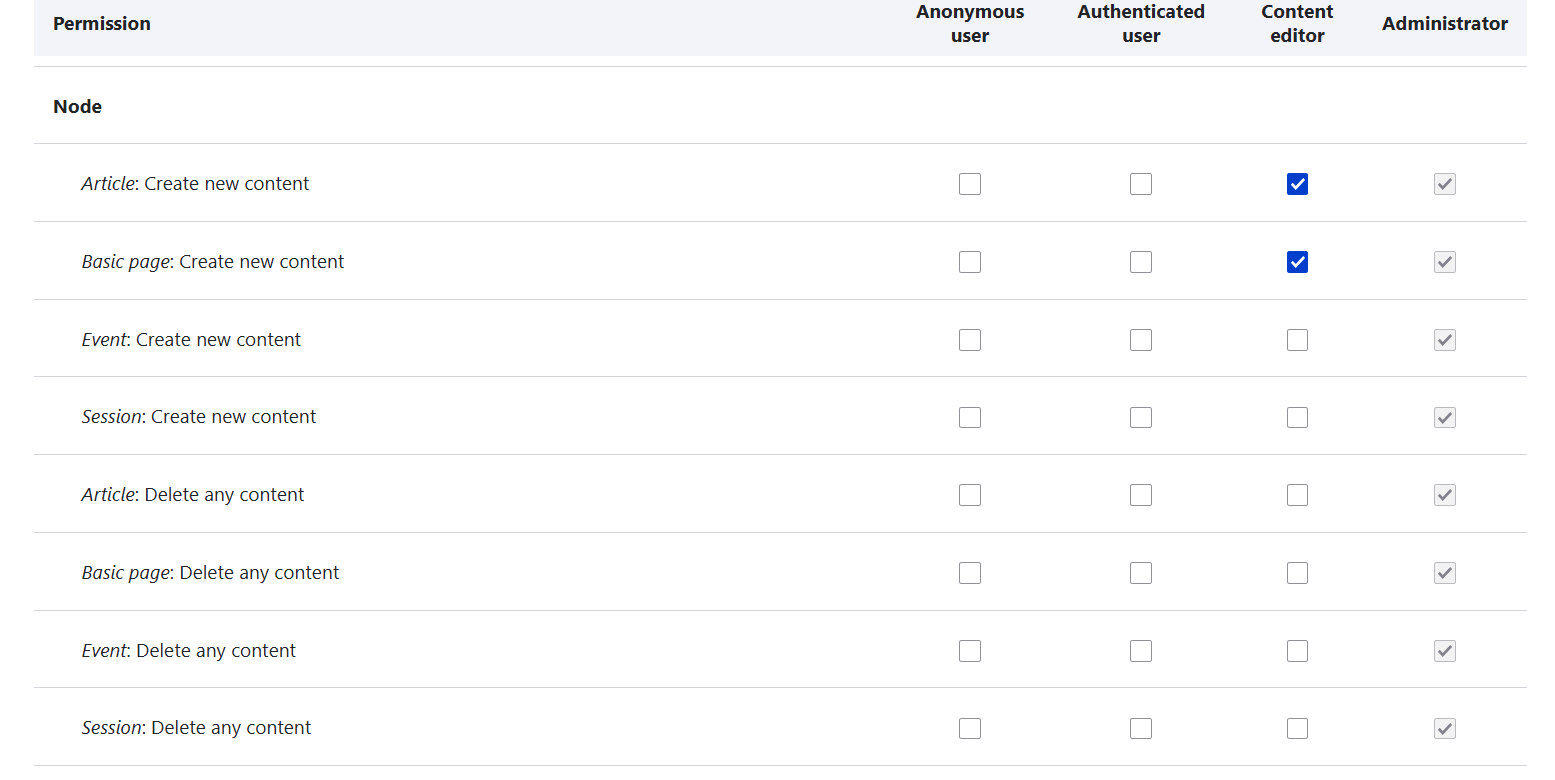1555x780 pixels.
Task: Enable Session: Delete any content for Content editor
Action: (x=1297, y=728)
